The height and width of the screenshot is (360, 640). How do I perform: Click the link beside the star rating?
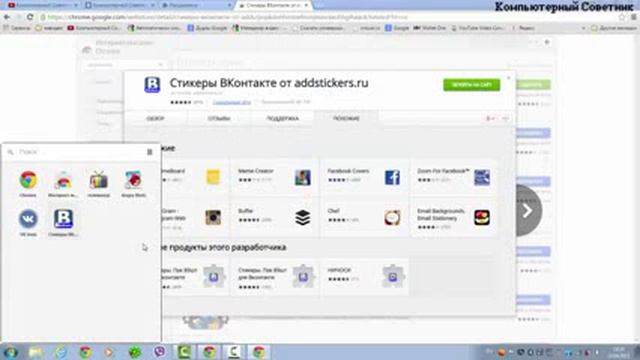tap(231, 102)
